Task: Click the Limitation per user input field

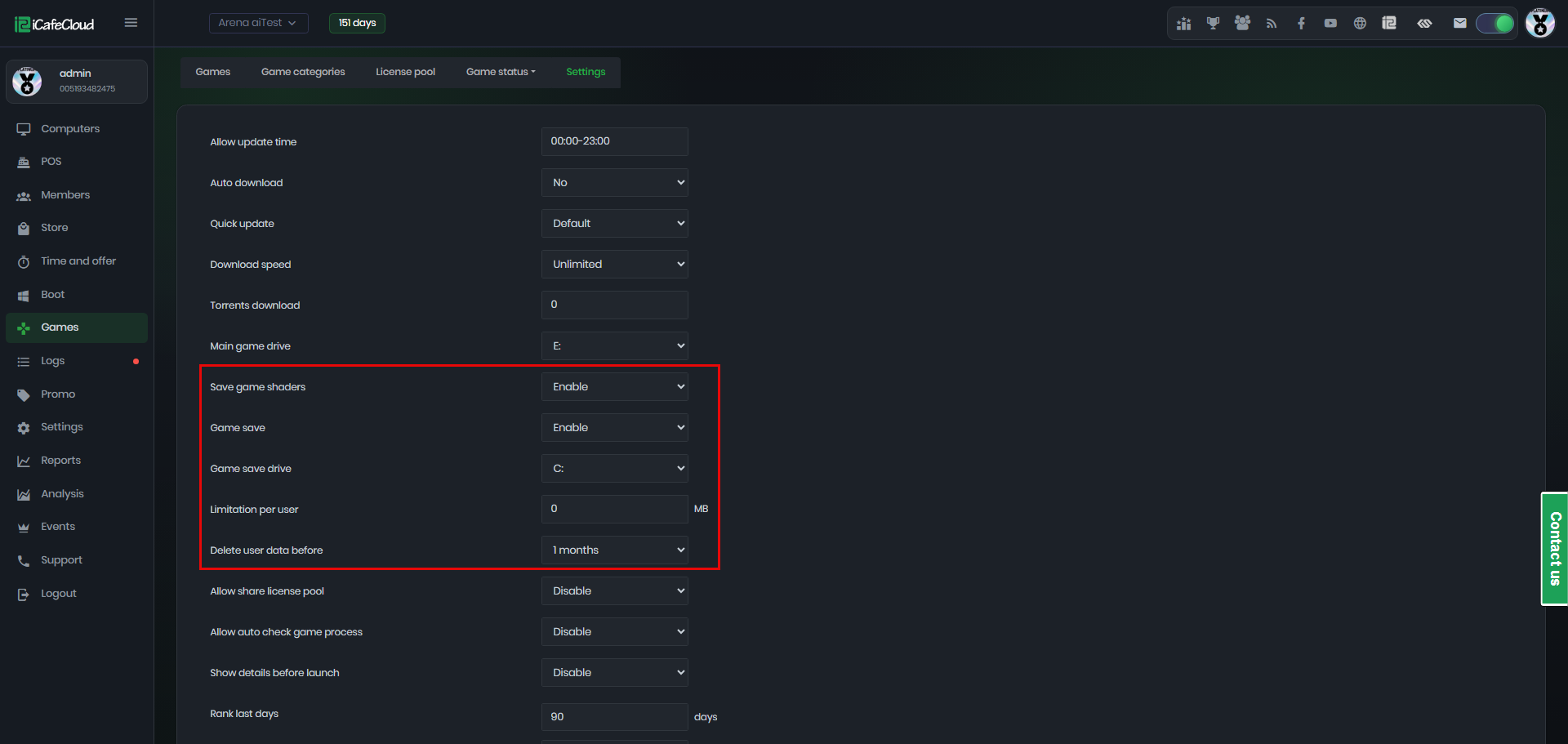Action: pos(614,509)
